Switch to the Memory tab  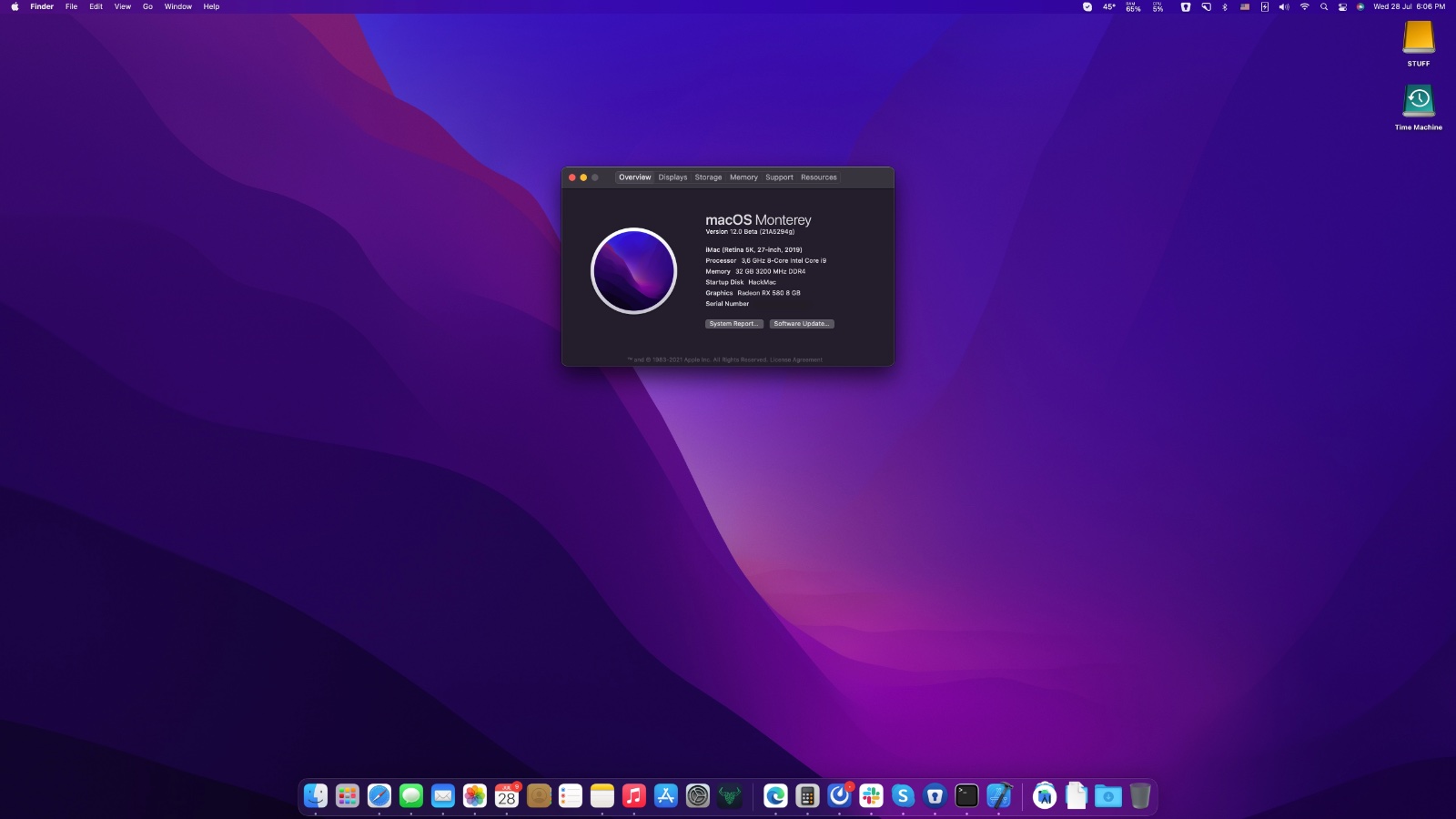pos(743,177)
